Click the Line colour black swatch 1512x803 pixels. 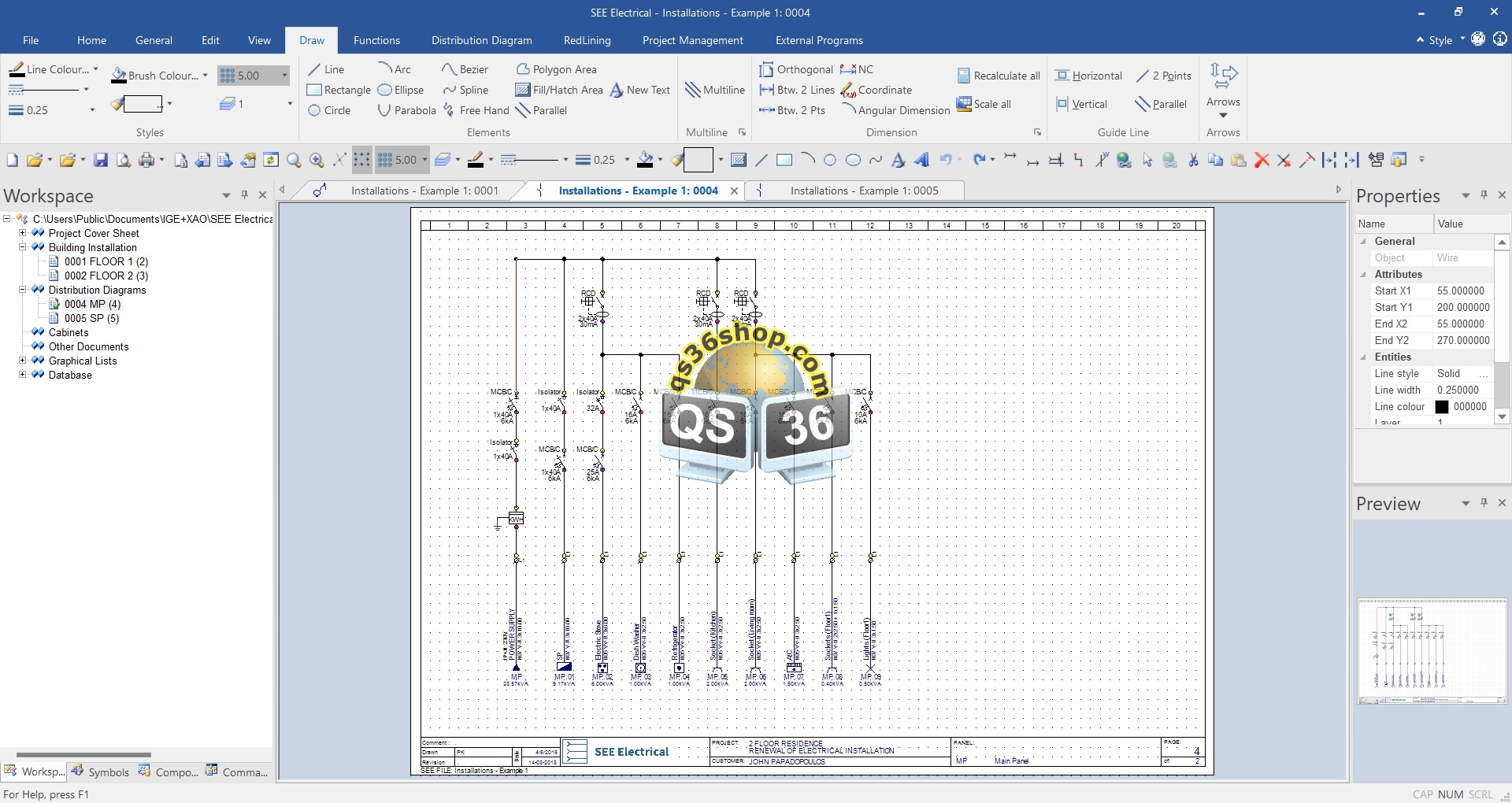pos(1442,407)
